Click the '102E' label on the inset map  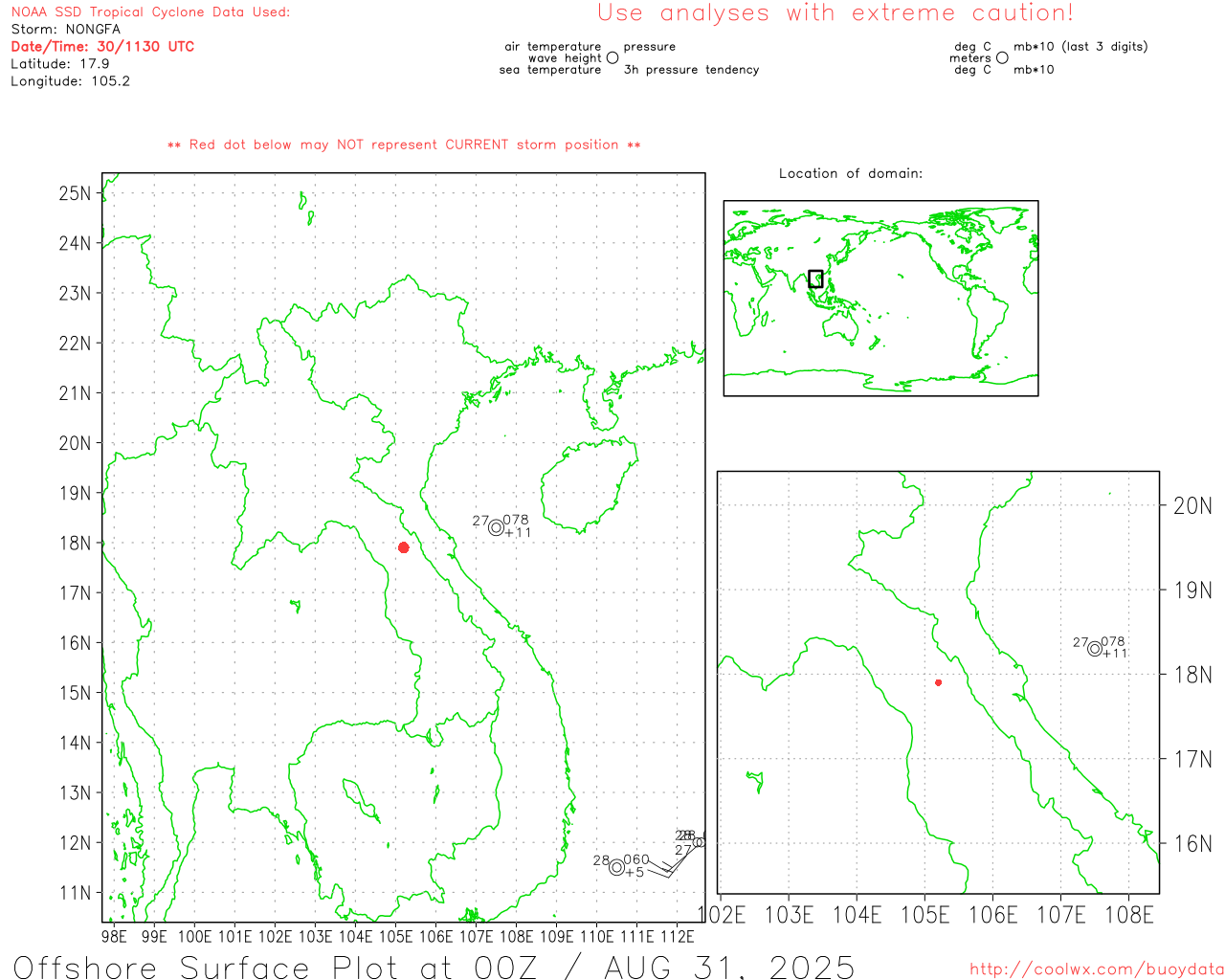tap(722, 915)
